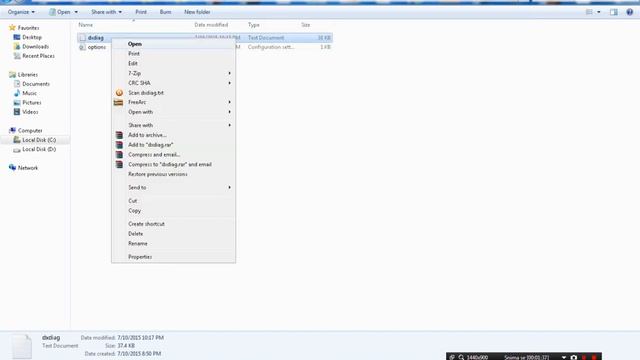Select Local Disk (D:) drive
This screenshot has height=360, width=640.
pyautogui.click(x=39, y=149)
